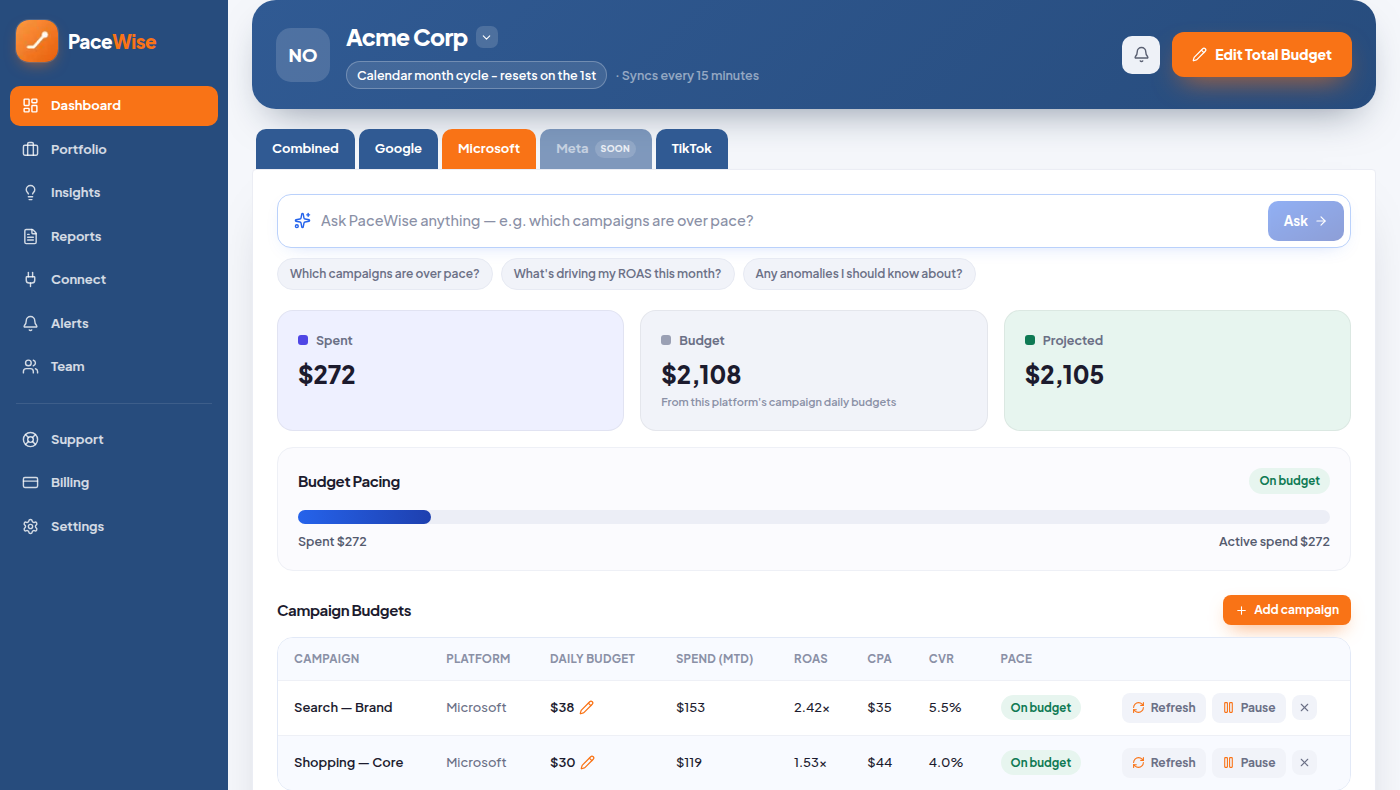
Task: Click the 2.42× ROAS value
Action: pyautogui.click(x=811, y=708)
